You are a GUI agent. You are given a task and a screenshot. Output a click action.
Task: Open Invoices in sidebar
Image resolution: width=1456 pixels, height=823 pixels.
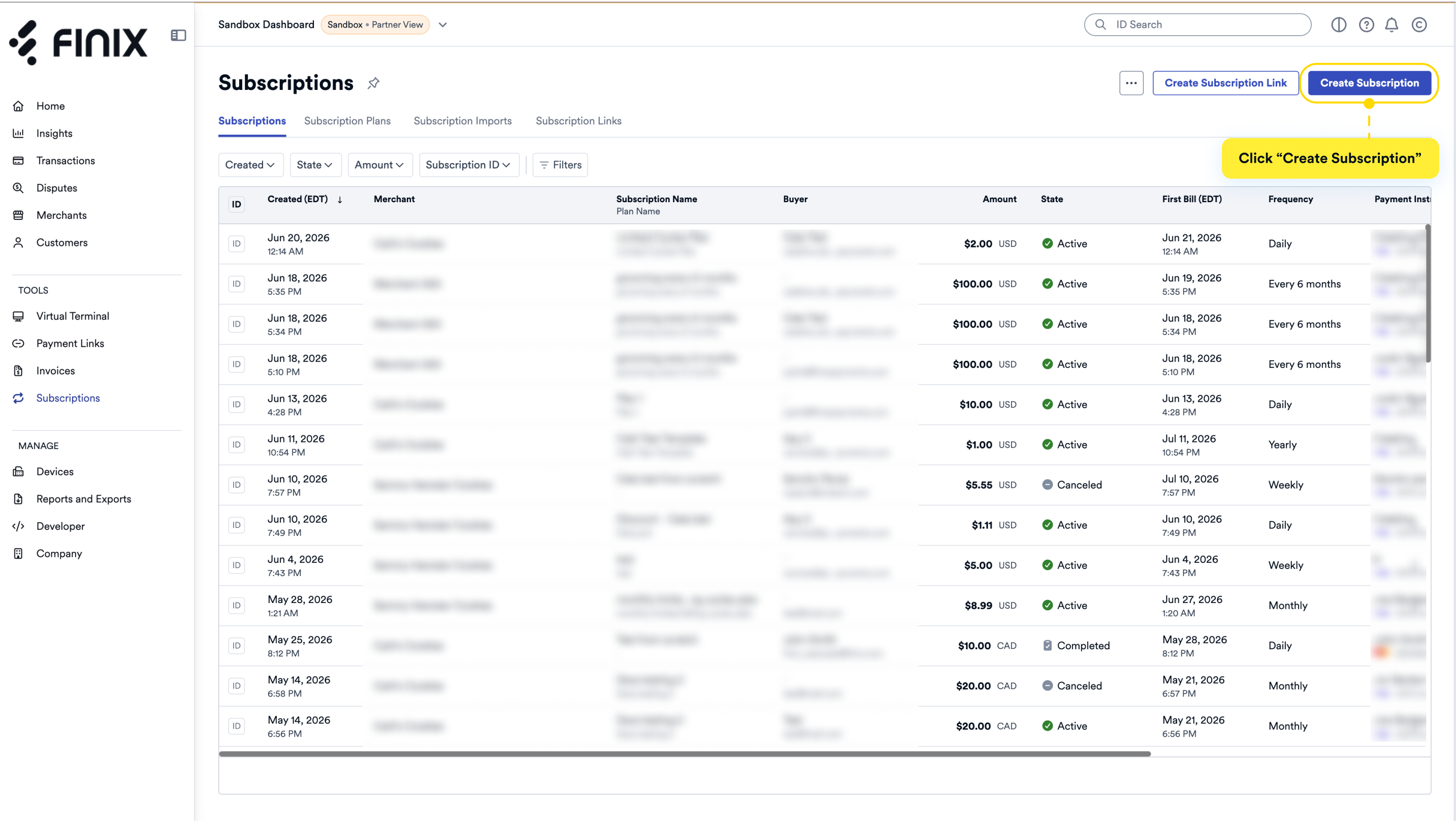55,371
